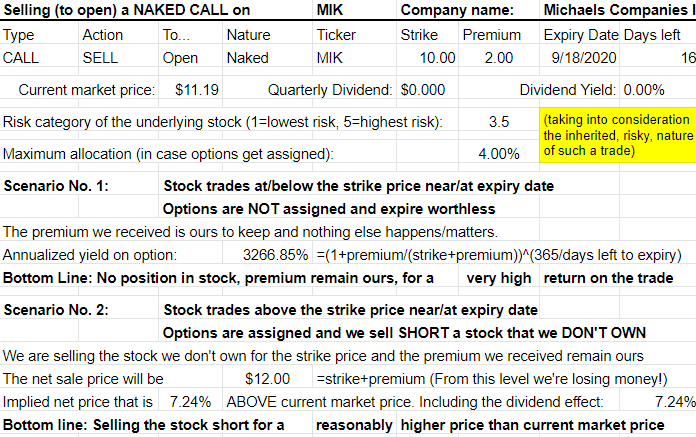The height and width of the screenshot is (437, 696).
Task: Select the annualized yield 3266.85% cell
Action: (267, 255)
